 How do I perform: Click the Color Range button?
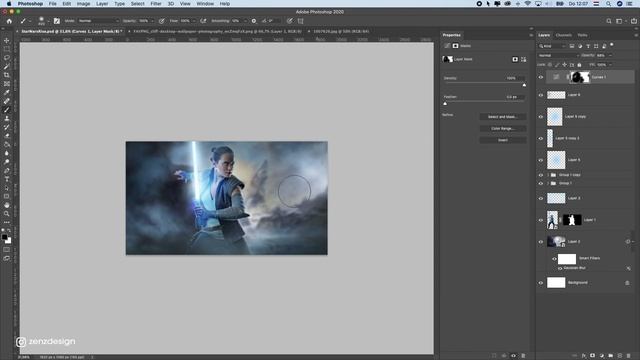(x=502, y=129)
